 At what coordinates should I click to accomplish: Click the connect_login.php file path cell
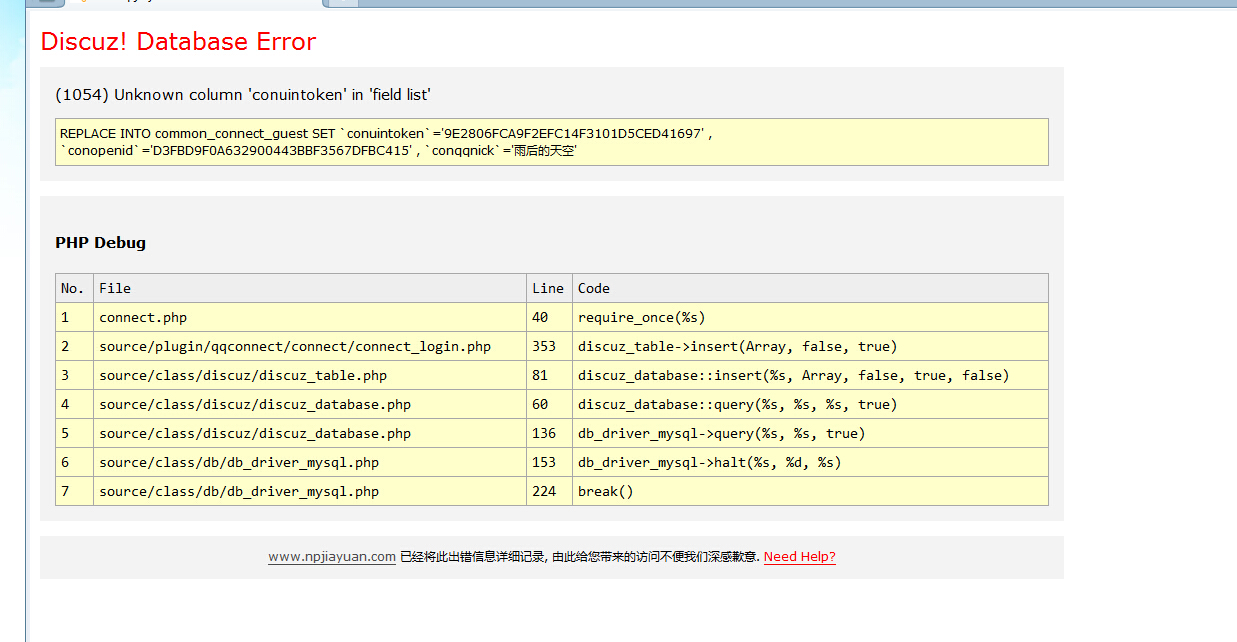pos(295,346)
